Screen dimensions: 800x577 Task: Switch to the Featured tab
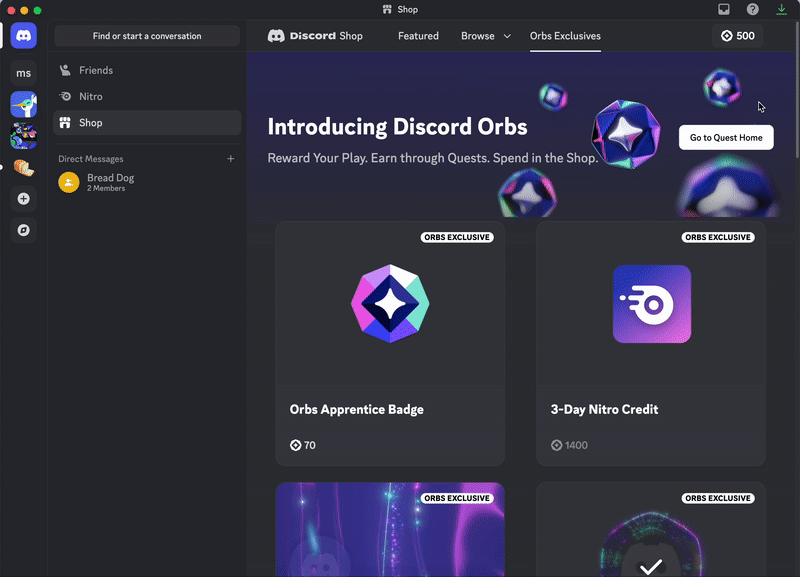tap(418, 35)
